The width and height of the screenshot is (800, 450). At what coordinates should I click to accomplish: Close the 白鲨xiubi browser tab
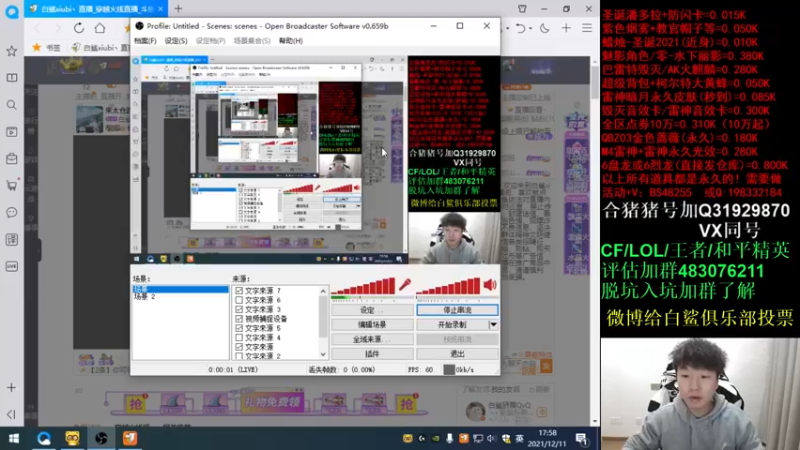click(160, 9)
